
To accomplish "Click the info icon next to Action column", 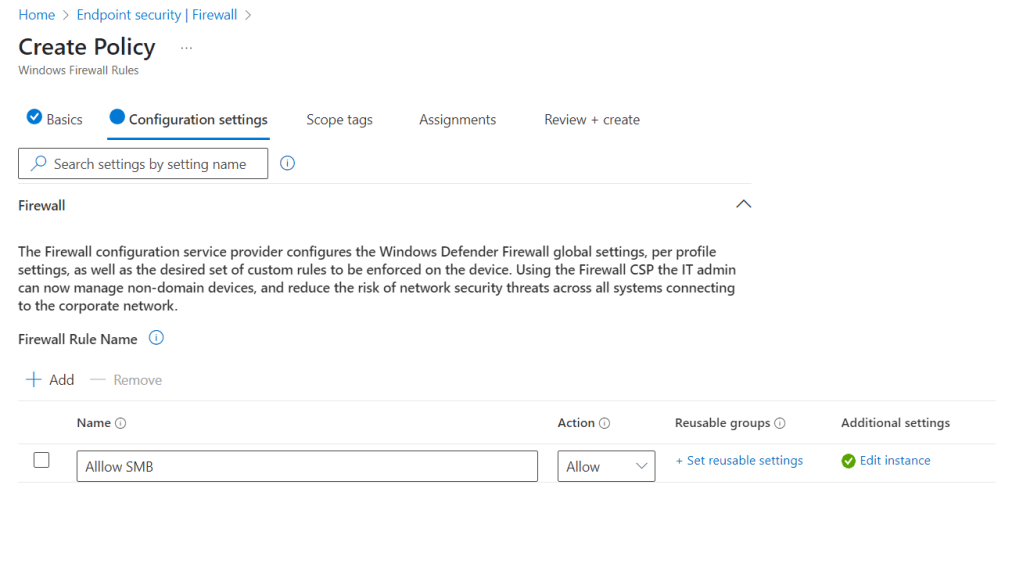I will [x=605, y=423].
